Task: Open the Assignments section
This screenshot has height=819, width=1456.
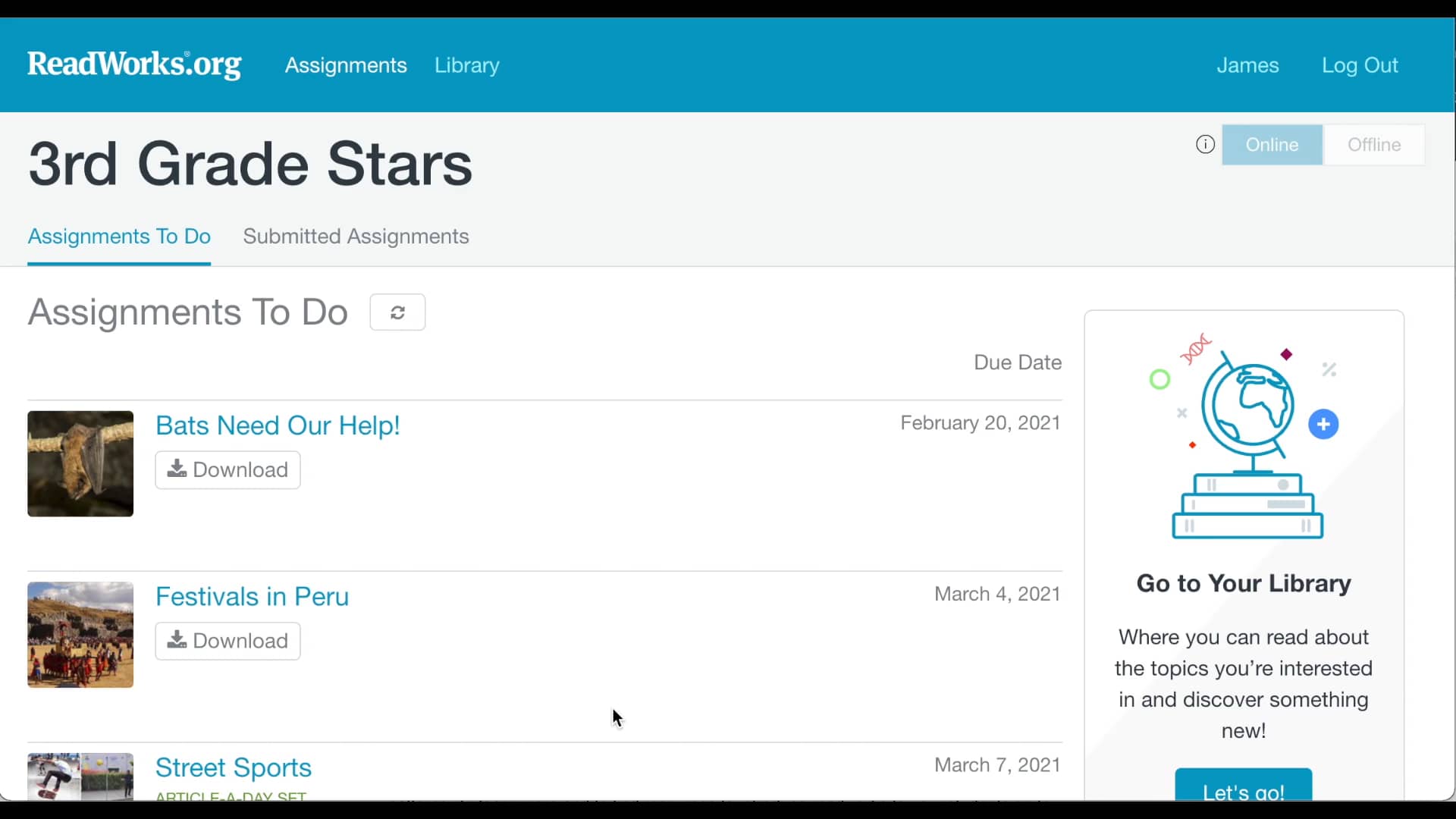Action: [345, 65]
